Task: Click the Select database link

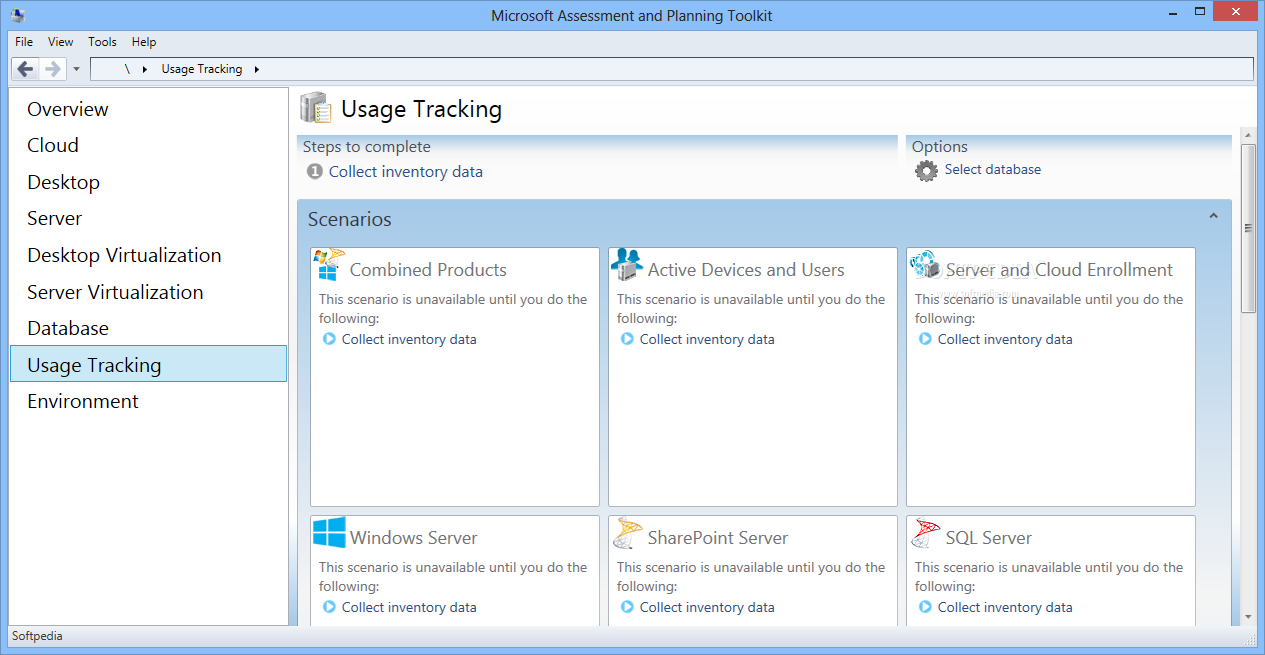Action: point(993,170)
